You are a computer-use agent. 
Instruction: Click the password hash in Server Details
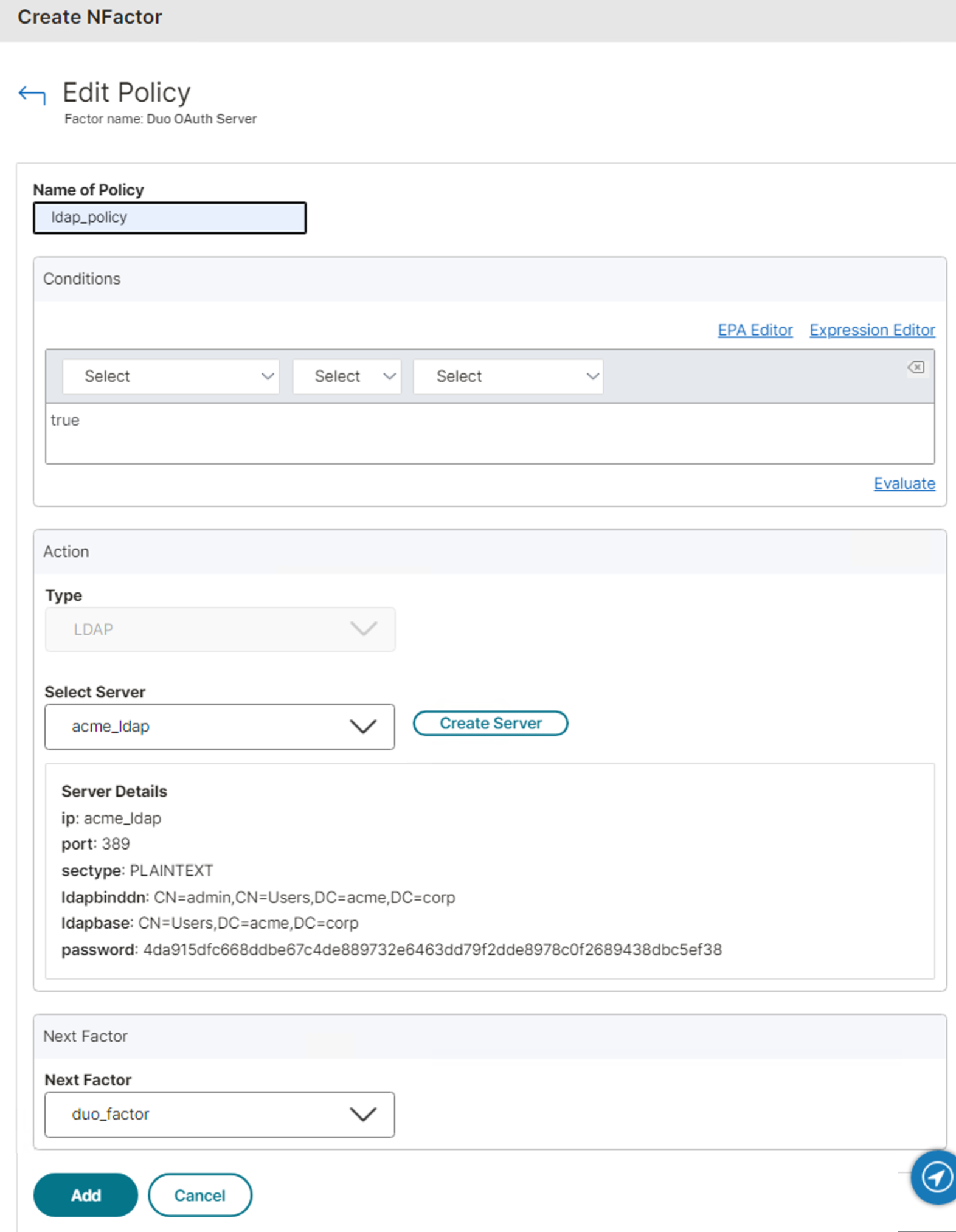pos(432,950)
